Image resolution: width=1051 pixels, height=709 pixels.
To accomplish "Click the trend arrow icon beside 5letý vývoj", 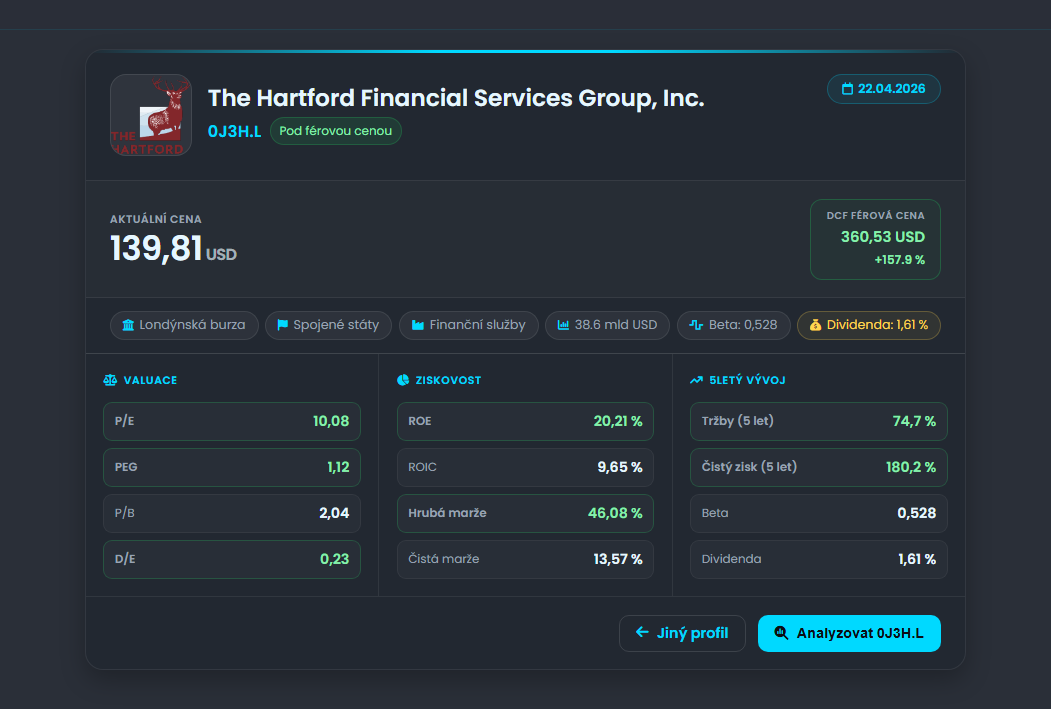I will click(696, 380).
